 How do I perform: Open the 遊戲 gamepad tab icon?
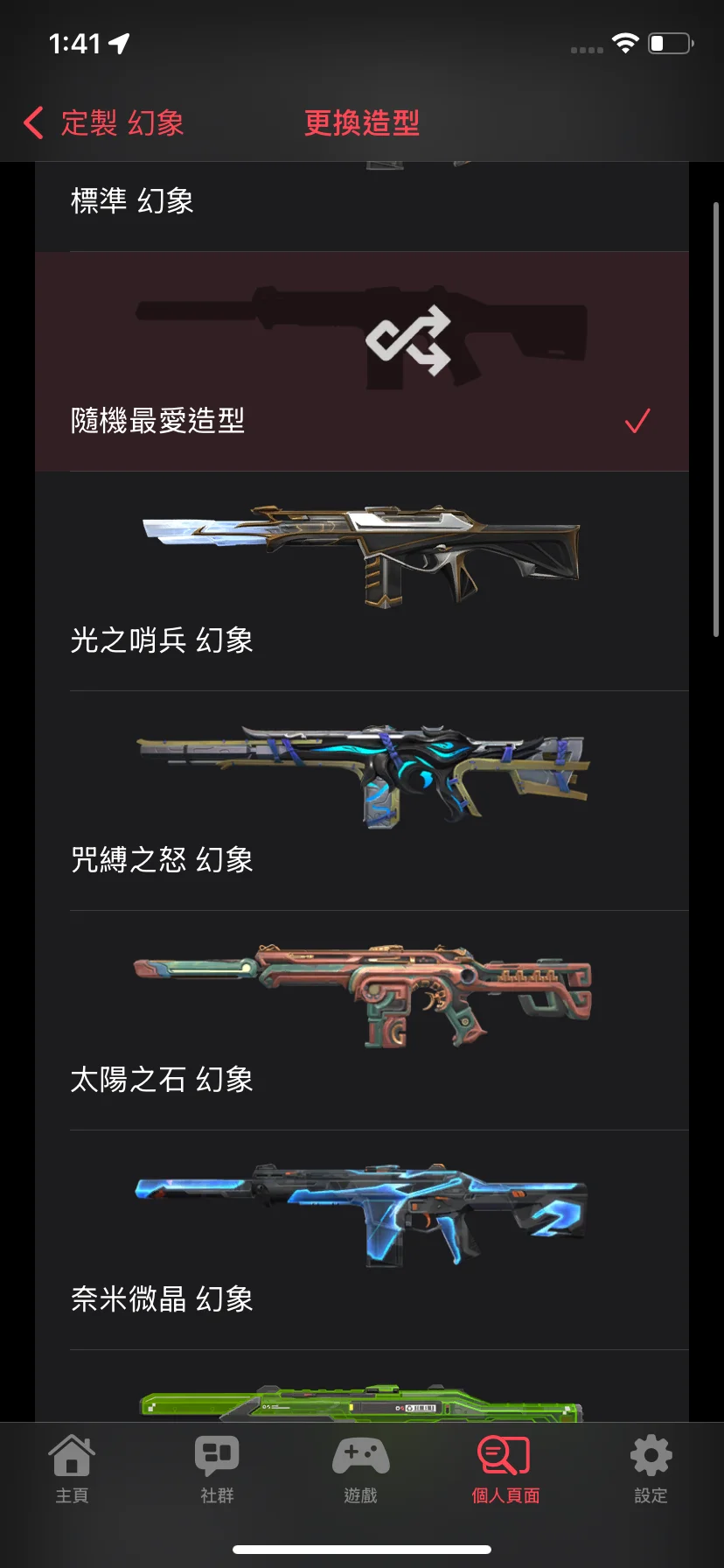click(361, 1455)
